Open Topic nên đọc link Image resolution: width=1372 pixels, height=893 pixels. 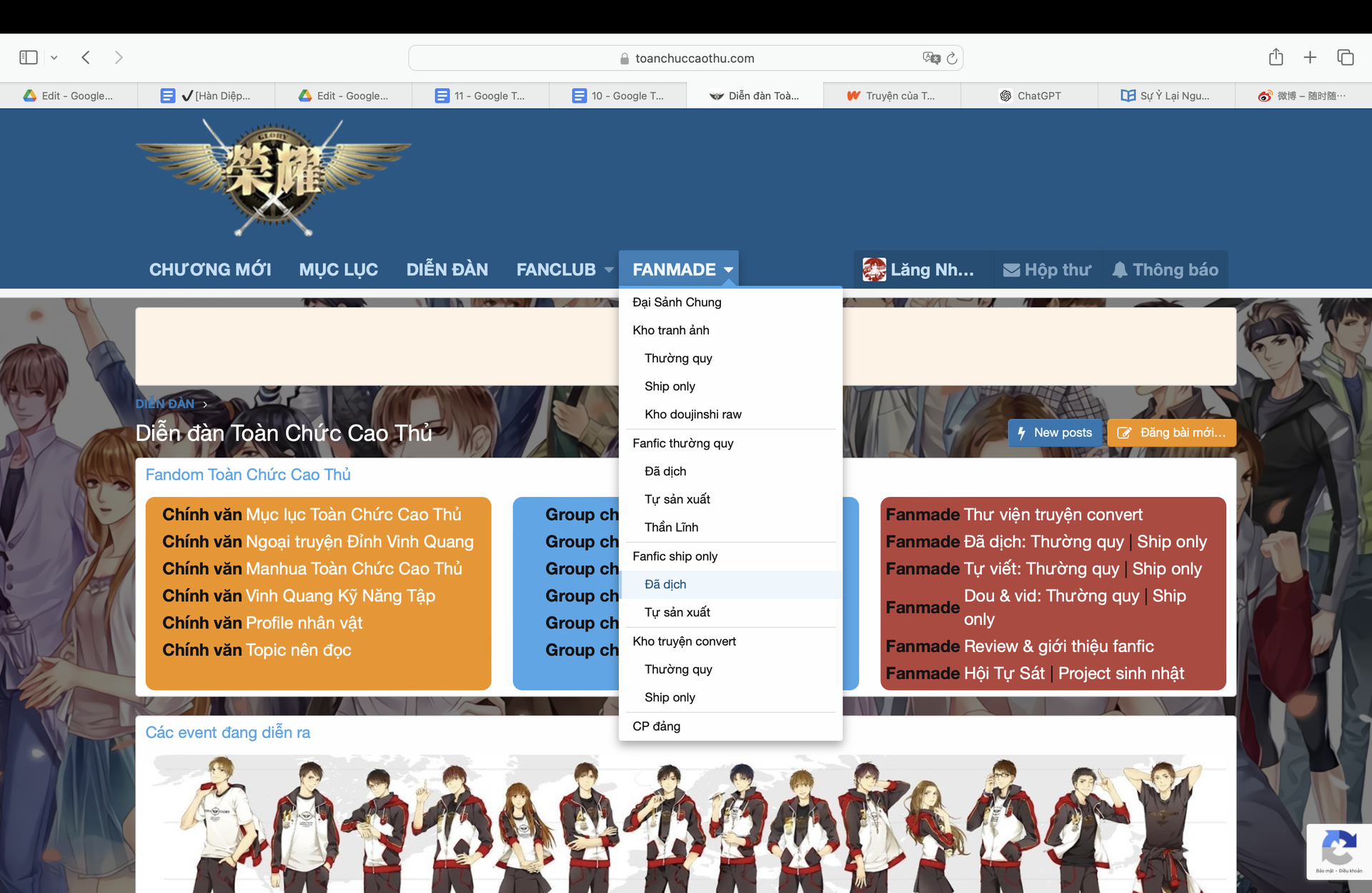click(x=298, y=651)
